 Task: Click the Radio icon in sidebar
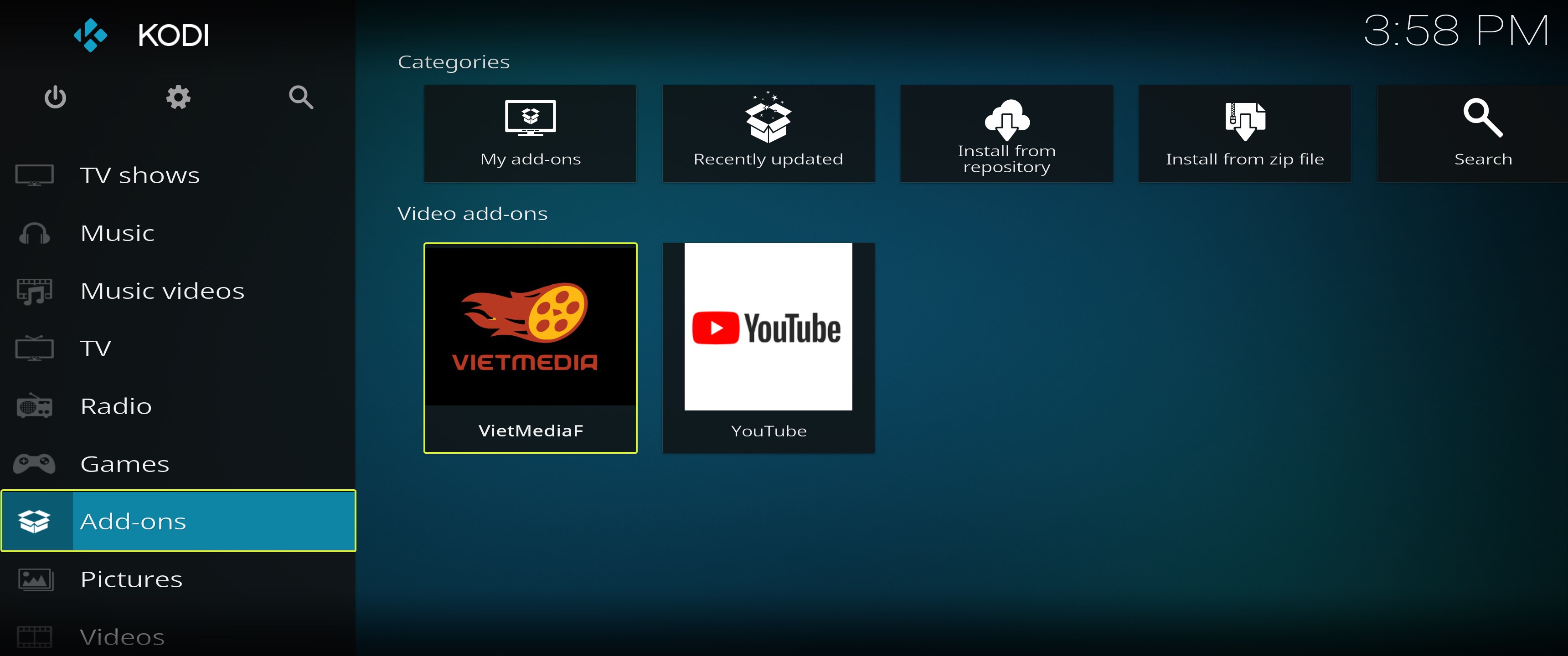coord(35,406)
